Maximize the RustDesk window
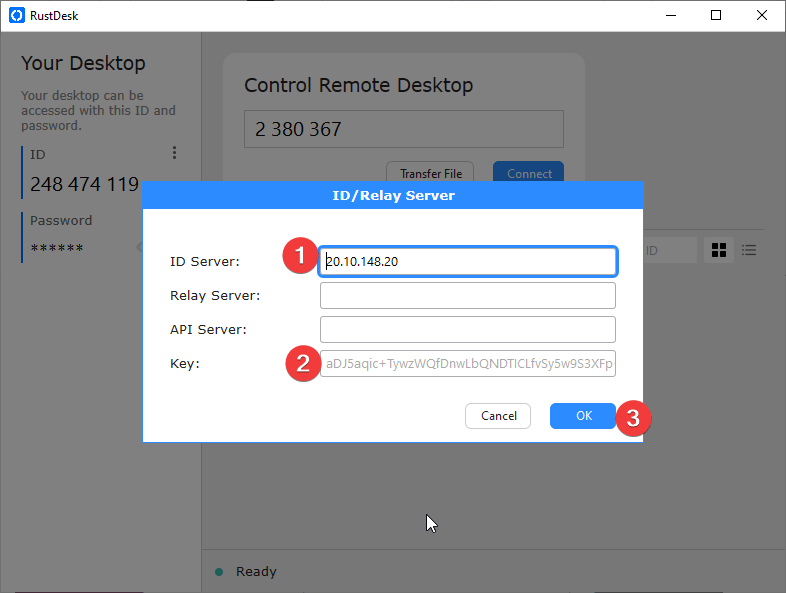The width and height of the screenshot is (786, 593). tap(716, 15)
